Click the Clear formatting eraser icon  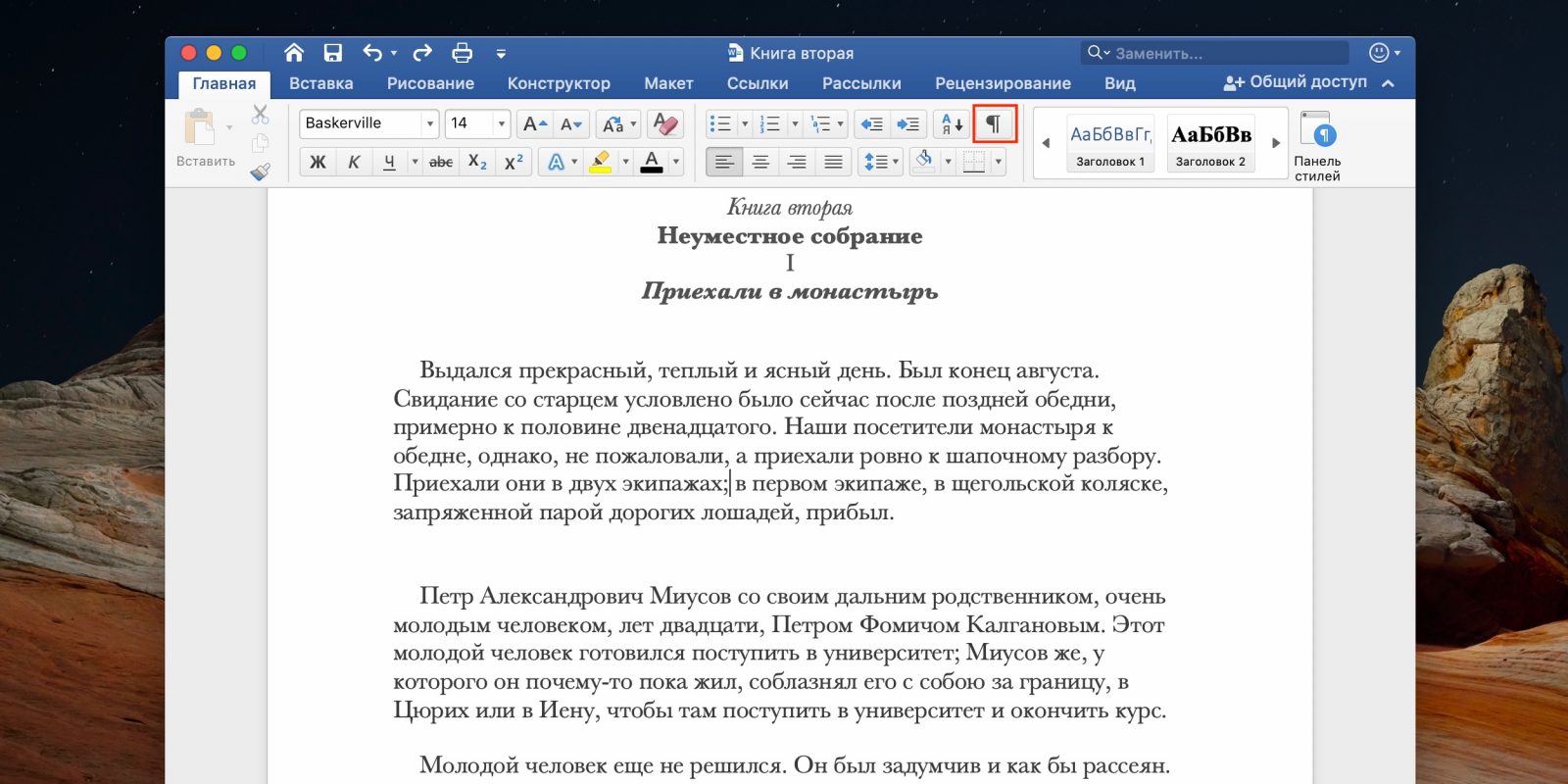pyautogui.click(x=664, y=123)
